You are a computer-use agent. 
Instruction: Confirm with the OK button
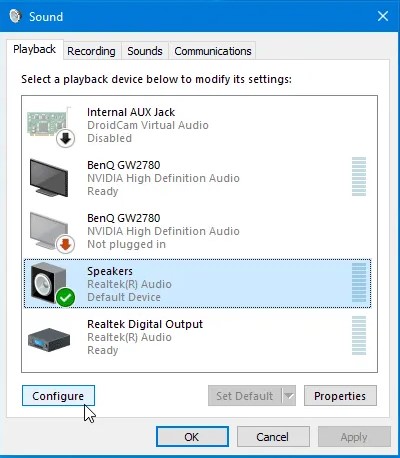tap(192, 437)
